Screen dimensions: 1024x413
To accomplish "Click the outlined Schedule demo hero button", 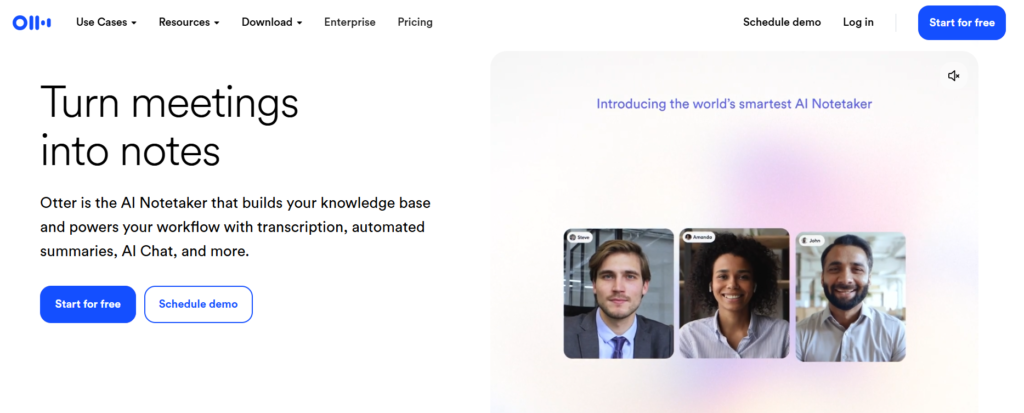I will (x=198, y=304).
